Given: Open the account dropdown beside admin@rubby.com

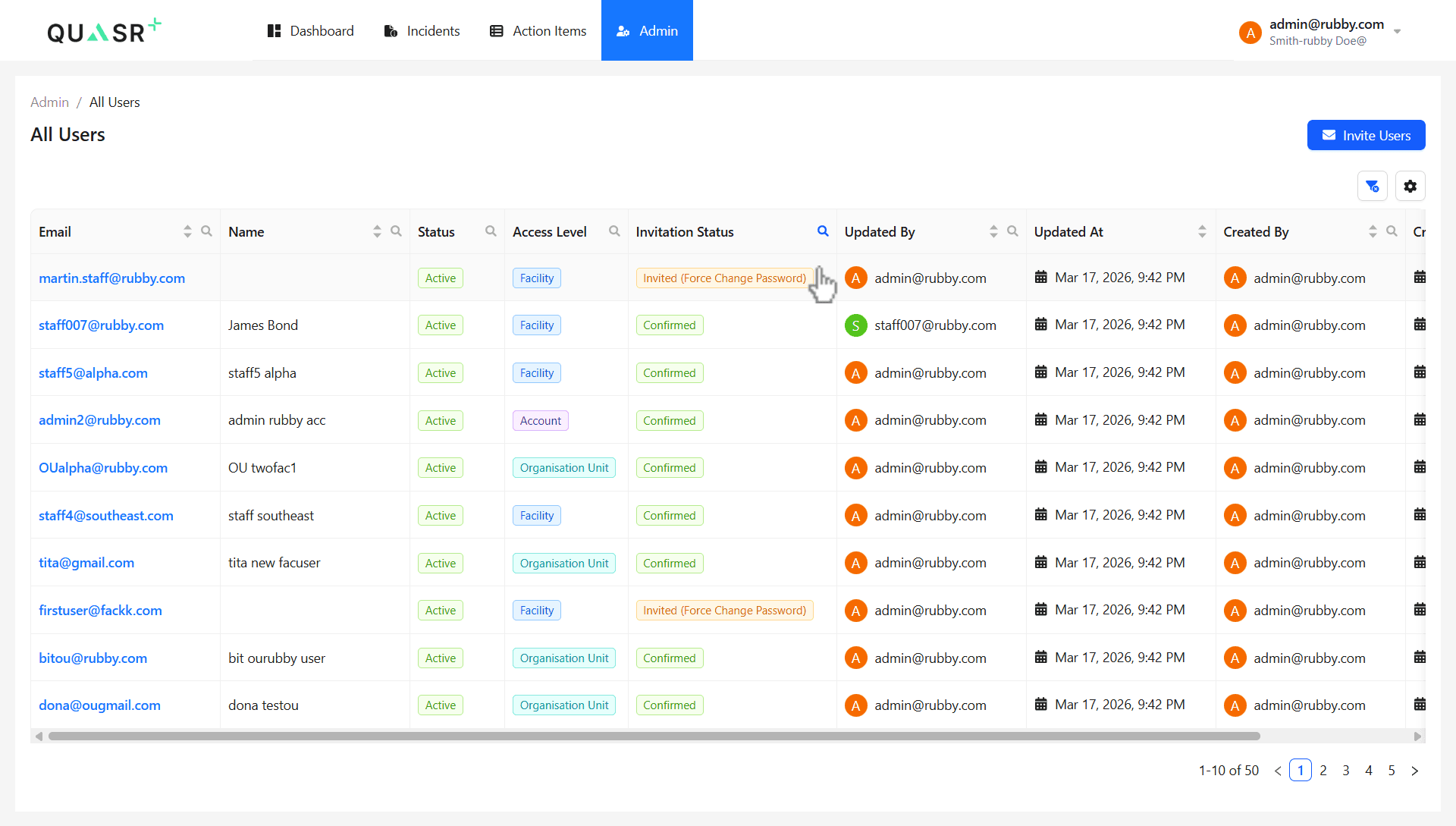Looking at the screenshot, I should tap(1398, 30).
